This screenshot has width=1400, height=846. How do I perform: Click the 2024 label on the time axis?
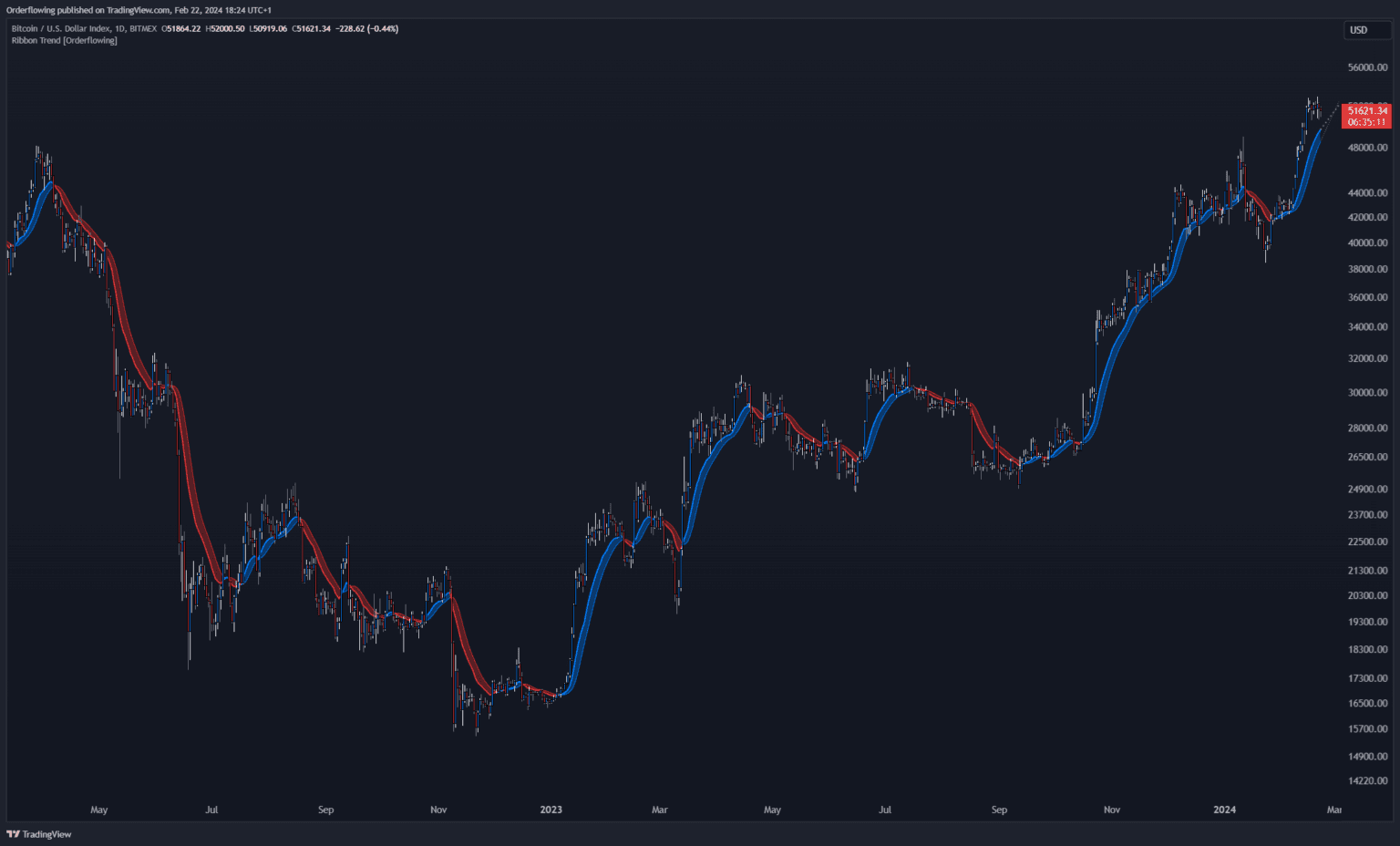[x=1224, y=810]
